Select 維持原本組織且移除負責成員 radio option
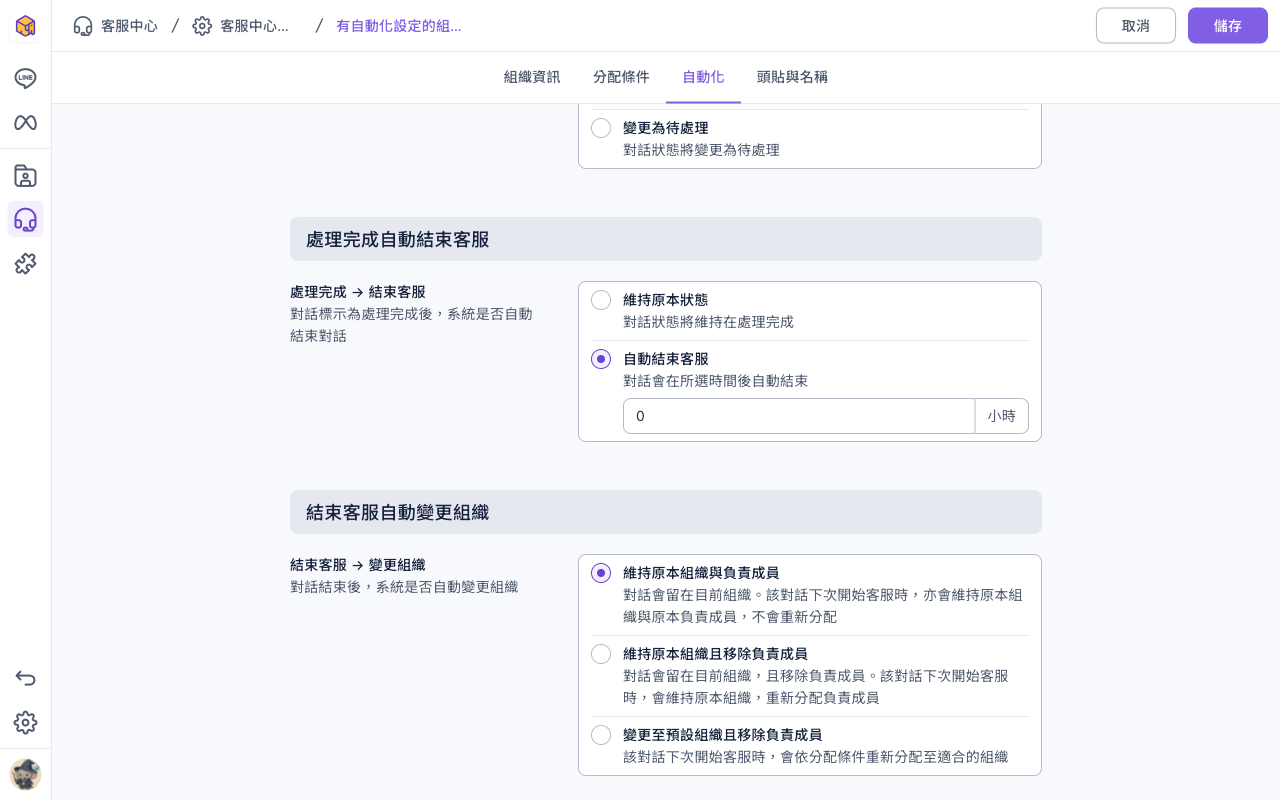 coord(601,654)
